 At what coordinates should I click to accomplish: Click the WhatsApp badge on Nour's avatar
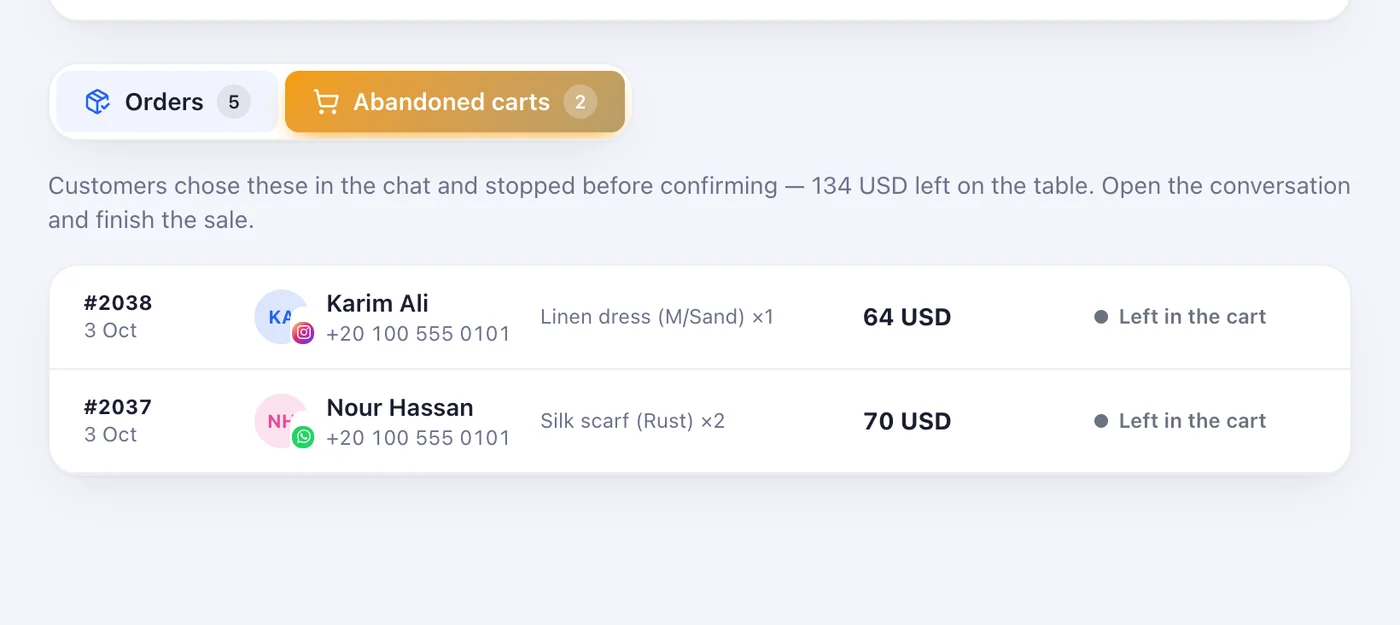click(x=303, y=437)
